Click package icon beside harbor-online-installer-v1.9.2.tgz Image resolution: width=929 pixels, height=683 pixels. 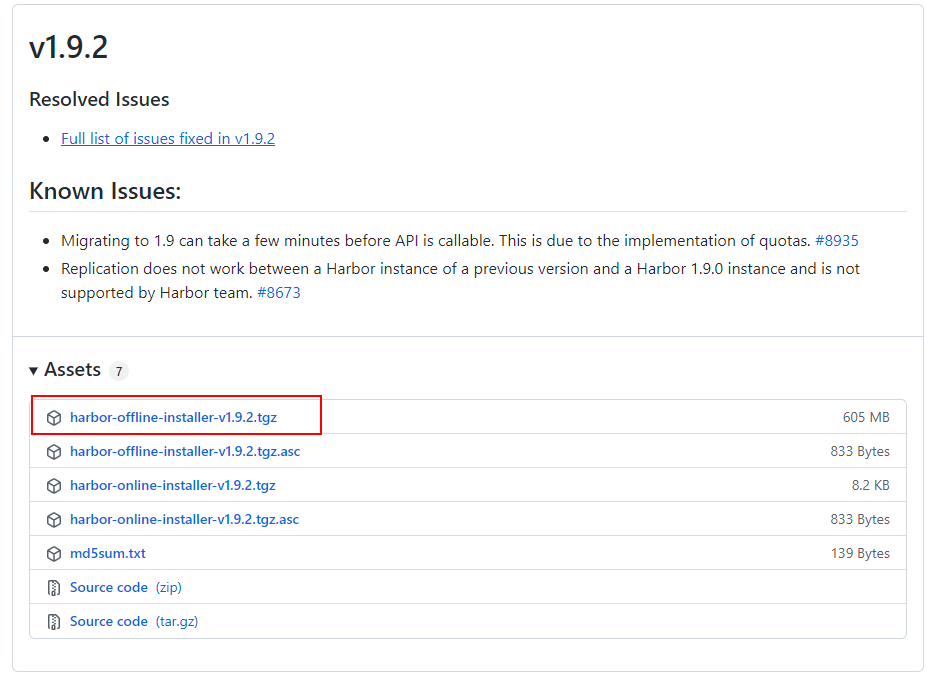(x=54, y=486)
